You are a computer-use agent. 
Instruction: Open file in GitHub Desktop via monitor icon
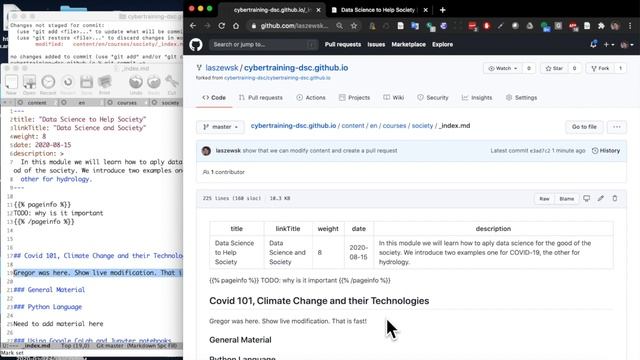(x=587, y=198)
